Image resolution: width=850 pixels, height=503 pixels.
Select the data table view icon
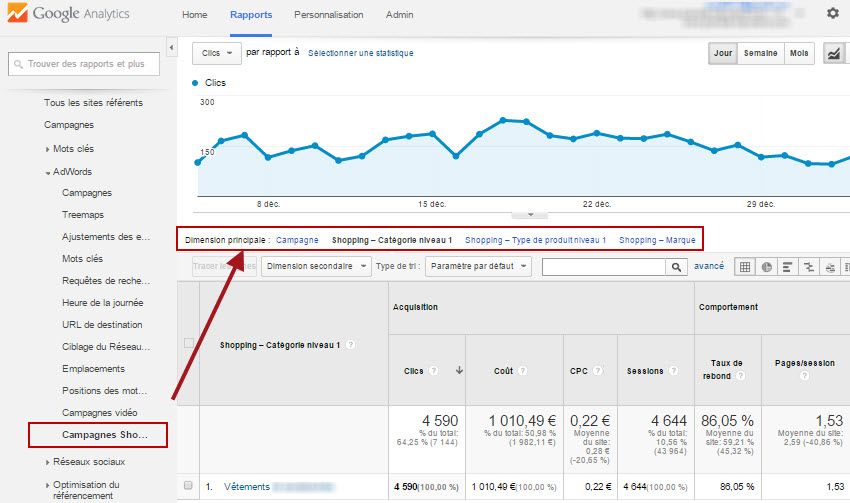[745, 267]
